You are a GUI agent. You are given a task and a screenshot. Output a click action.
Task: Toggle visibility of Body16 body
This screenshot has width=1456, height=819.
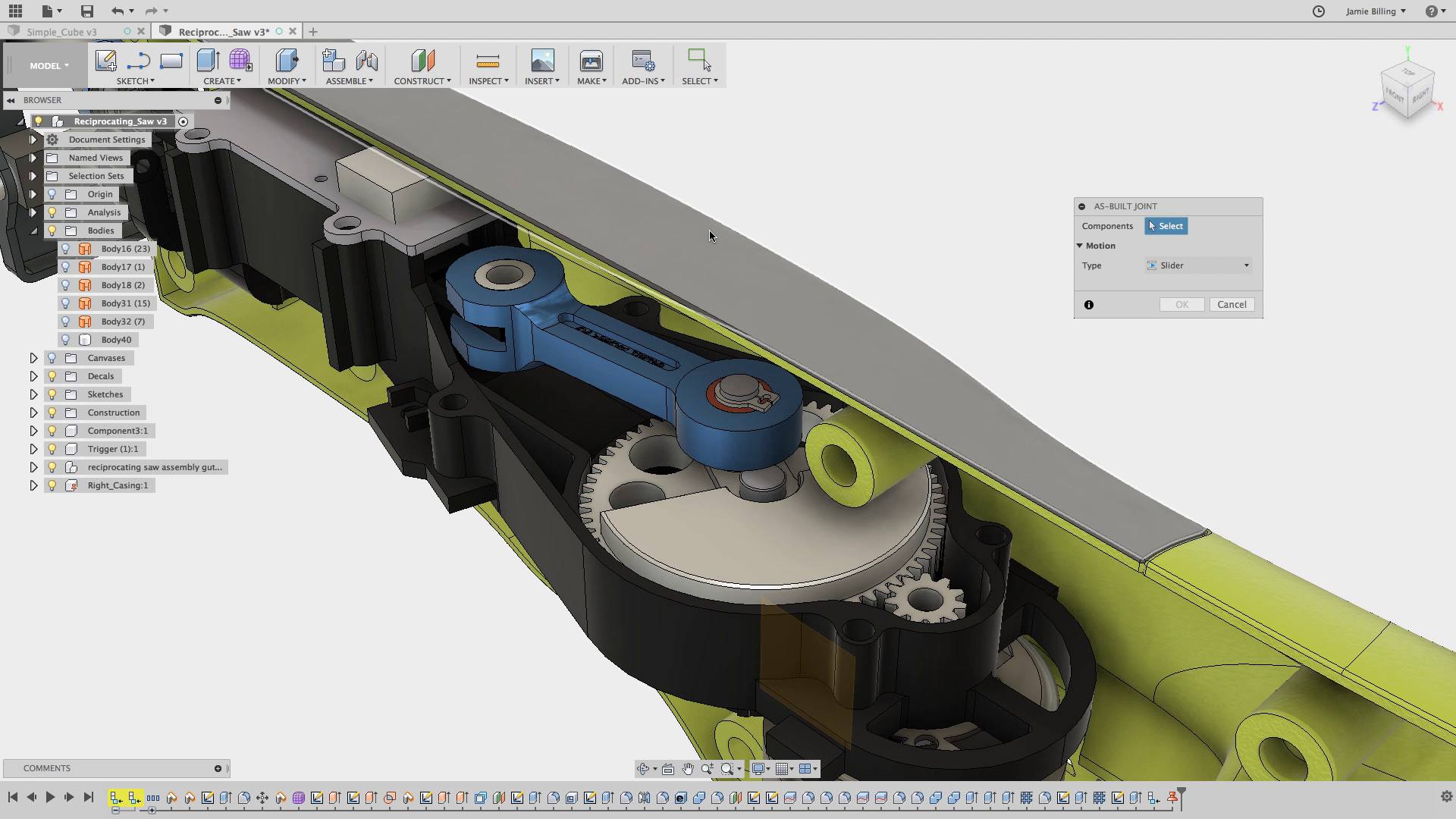(x=65, y=248)
